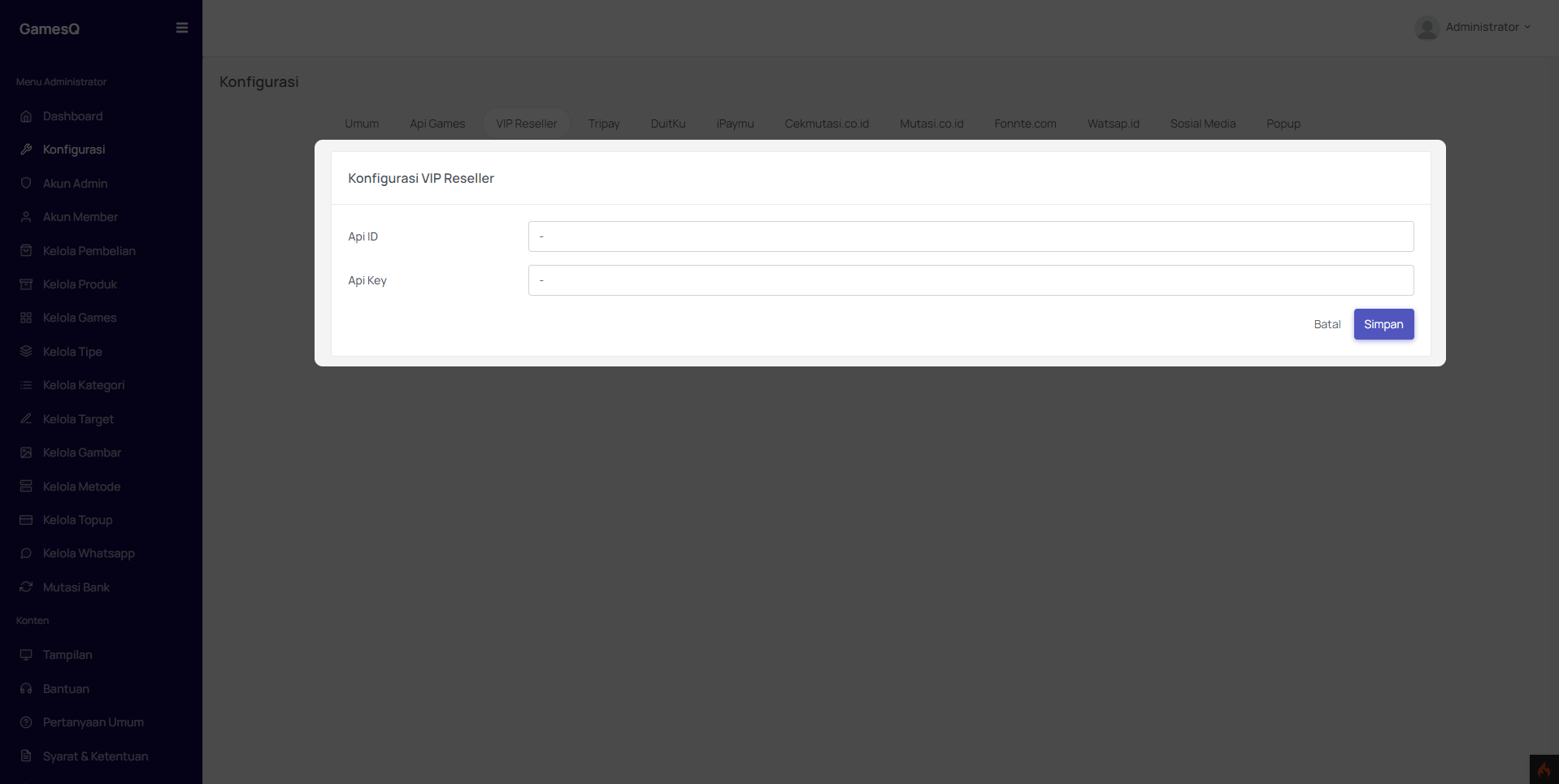Image resolution: width=1559 pixels, height=784 pixels.
Task: Click the Api Key field label
Action: pyautogui.click(x=367, y=280)
